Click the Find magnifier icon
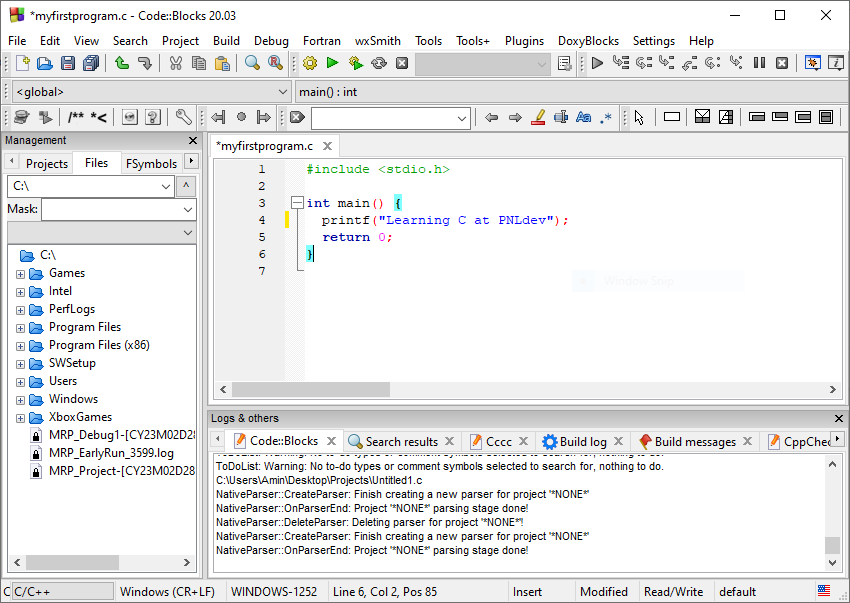The height and width of the screenshot is (603, 850). coord(252,63)
